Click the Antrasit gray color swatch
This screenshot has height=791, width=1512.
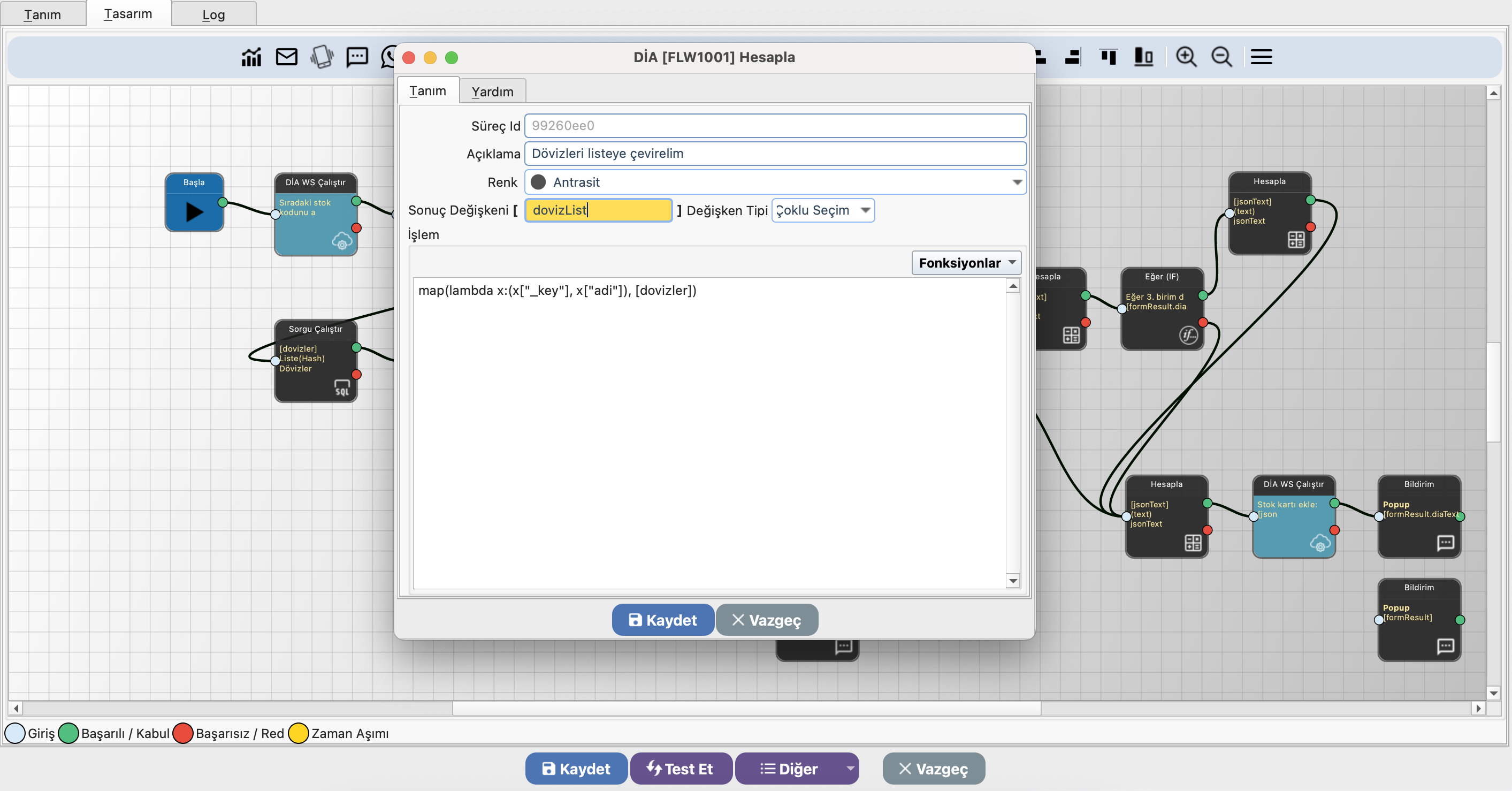(538, 182)
